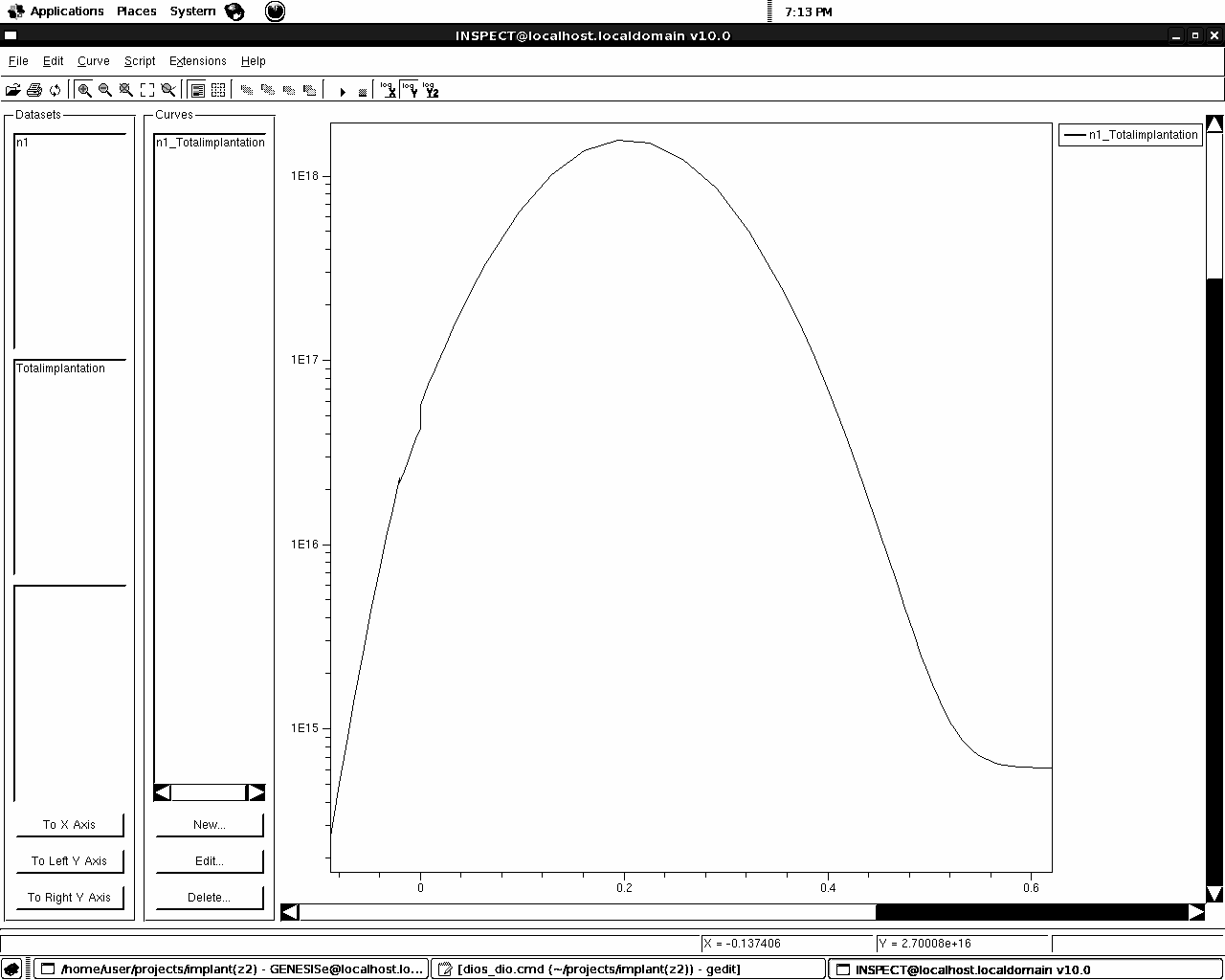Click the To Left Y Axis button
This screenshot has height=980, width=1225.
[x=69, y=861]
